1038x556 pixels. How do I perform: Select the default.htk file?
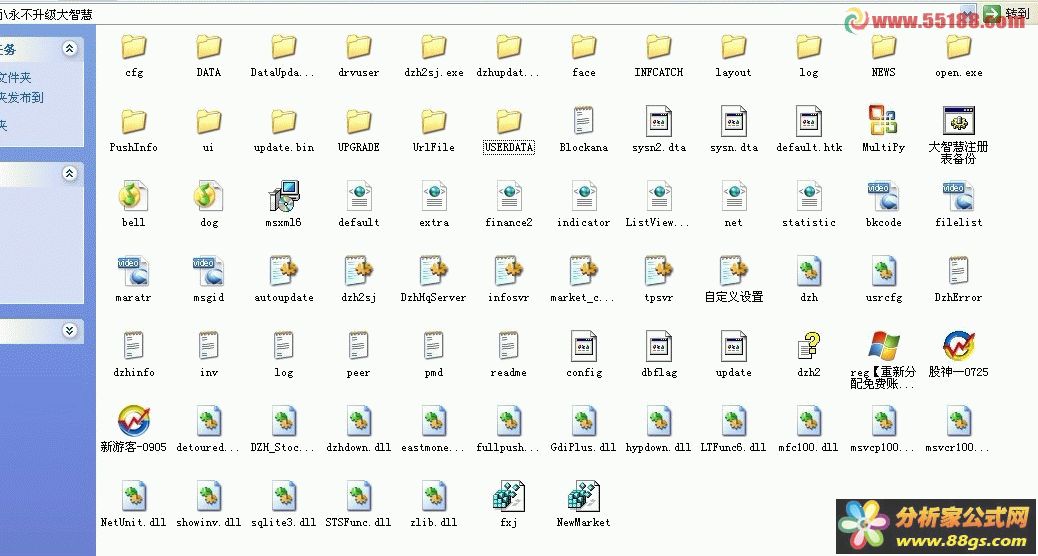(x=809, y=131)
